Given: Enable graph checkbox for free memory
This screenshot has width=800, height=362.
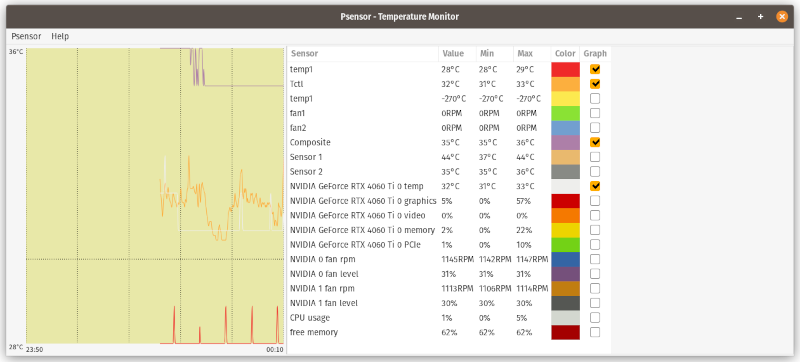Looking at the screenshot, I should point(595,332).
